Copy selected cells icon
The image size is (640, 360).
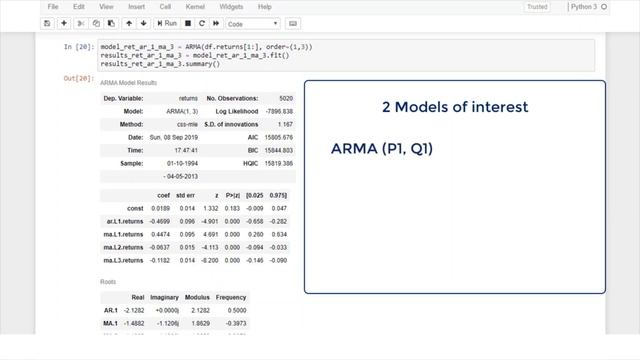click(96, 24)
